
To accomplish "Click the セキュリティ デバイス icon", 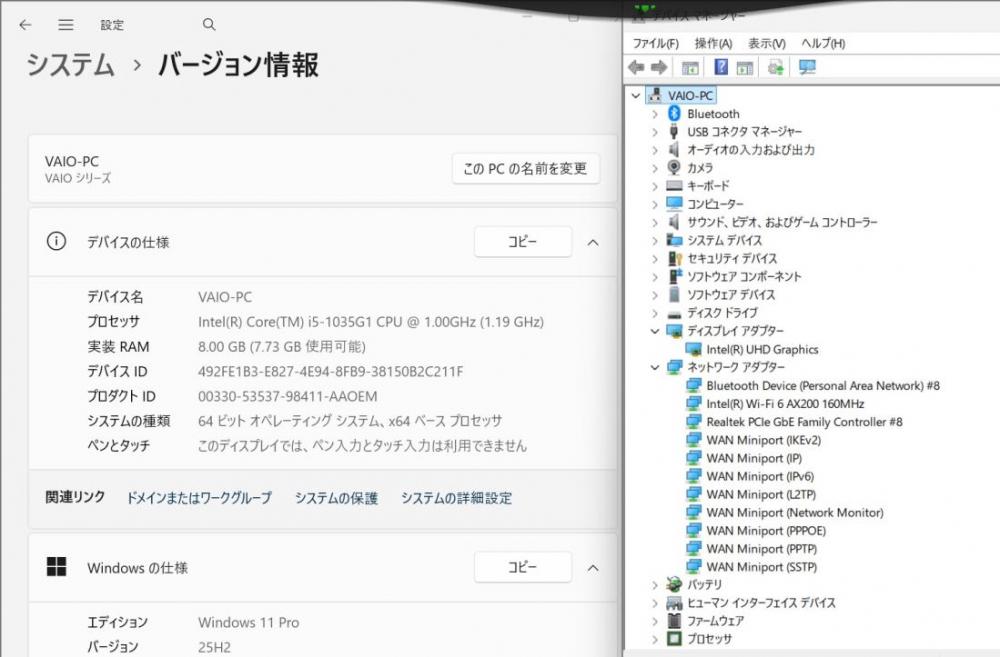I will pos(675,258).
